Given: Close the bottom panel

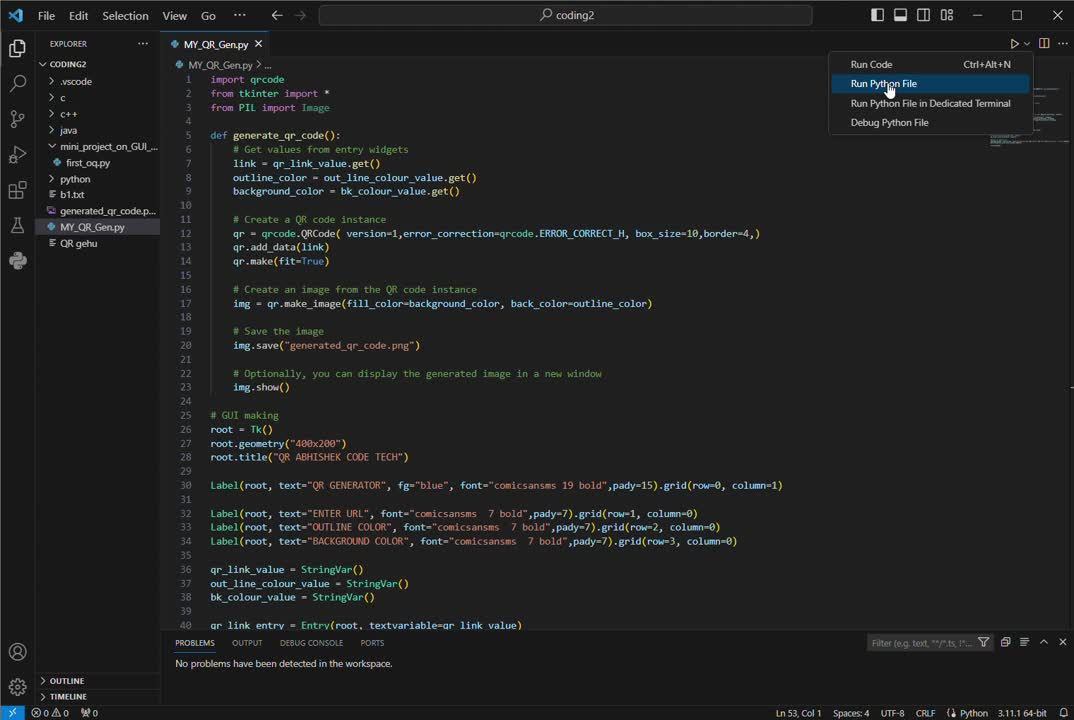Looking at the screenshot, I should [1063, 642].
